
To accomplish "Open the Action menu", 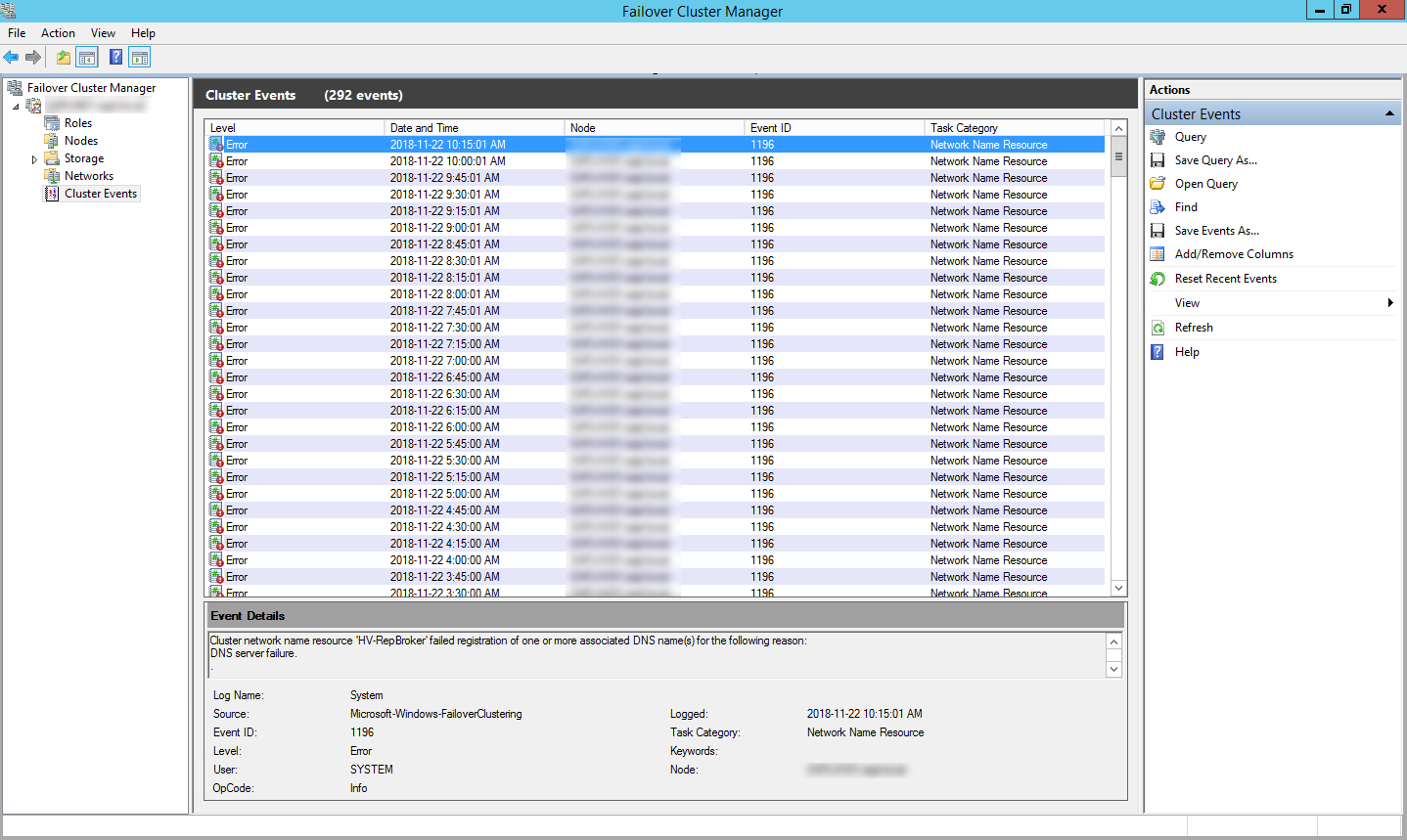I will pos(58,32).
